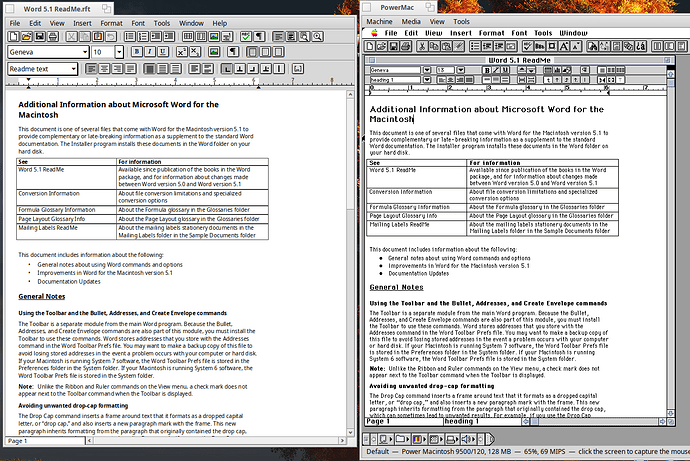Toggle Italic in ReadMe.rft window

[150, 52]
